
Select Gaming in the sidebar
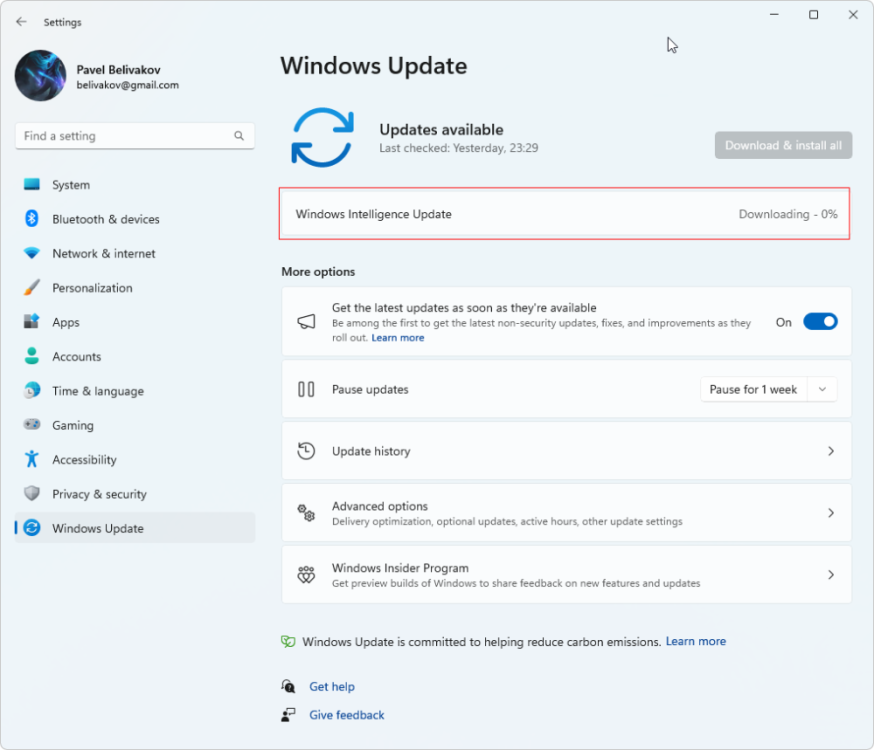coord(135,425)
